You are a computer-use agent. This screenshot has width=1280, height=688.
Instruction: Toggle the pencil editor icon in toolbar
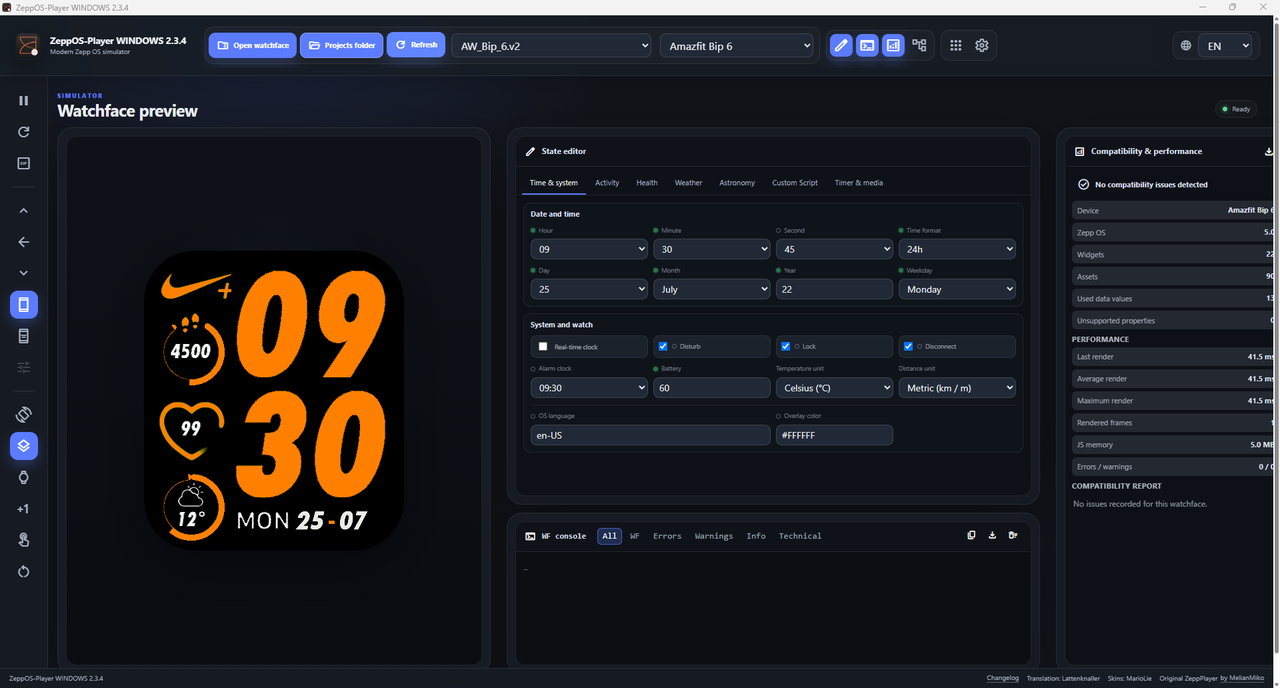coord(841,45)
